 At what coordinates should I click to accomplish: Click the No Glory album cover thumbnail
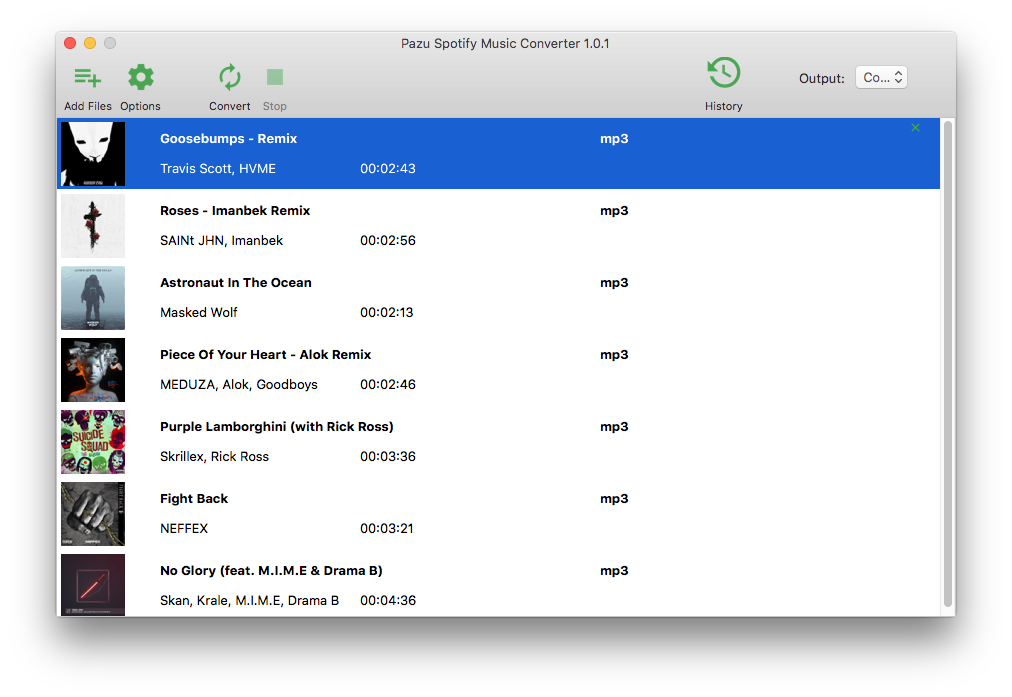[x=93, y=585]
